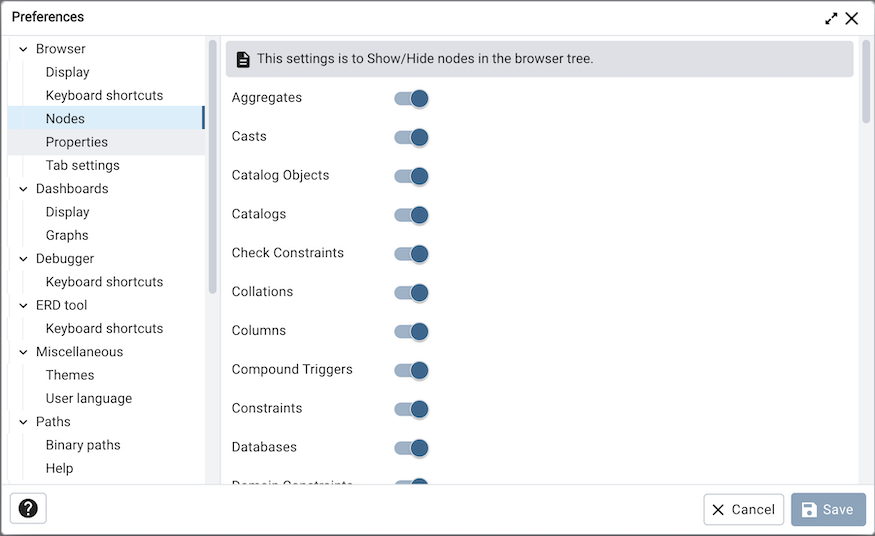The width and height of the screenshot is (875, 536).
Task: Collapse the Browser tree section
Action: tap(23, 49)
